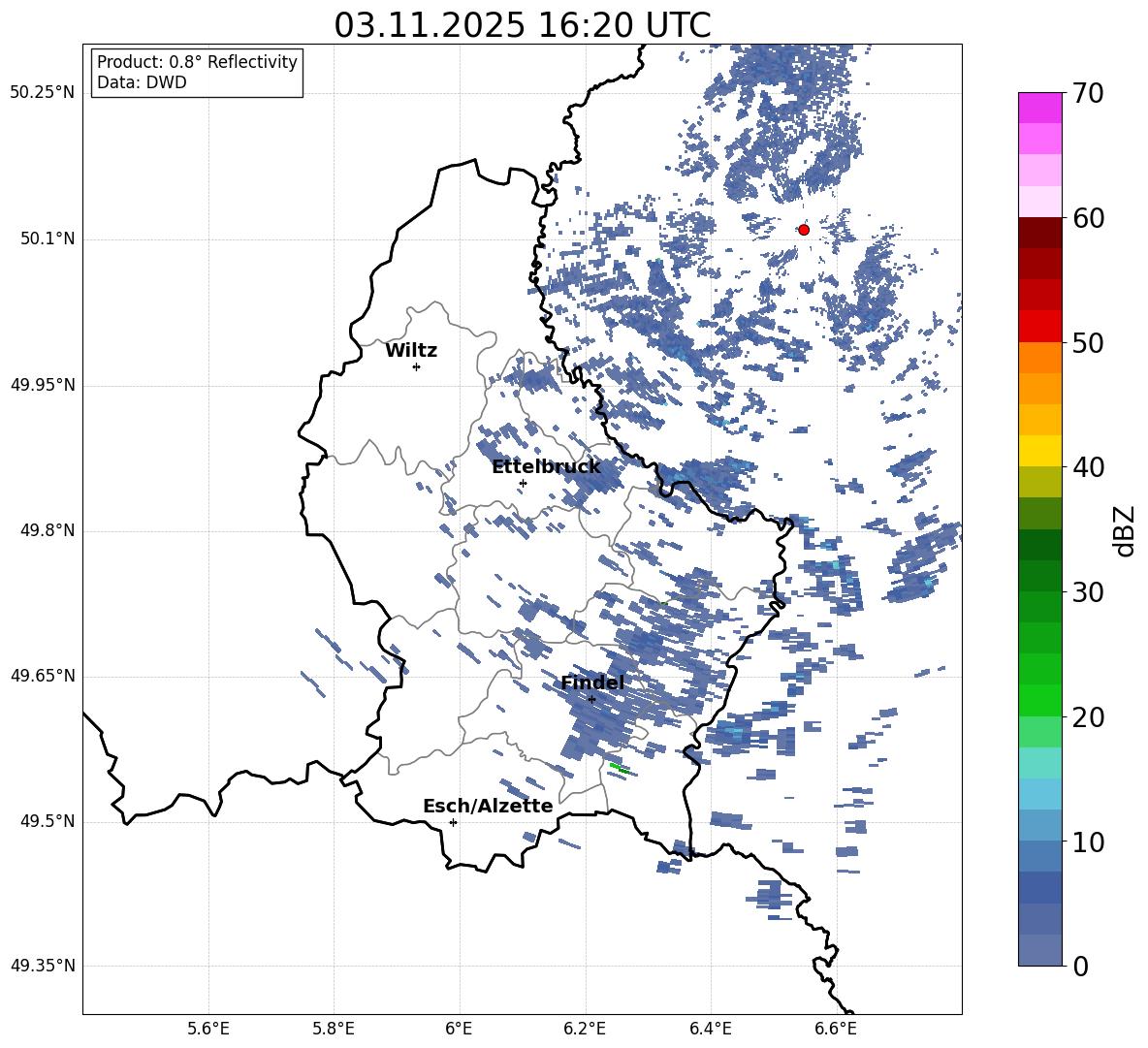Click the 50.1°N latitude label
1148x1048 pixels.
tap(48, 239)
